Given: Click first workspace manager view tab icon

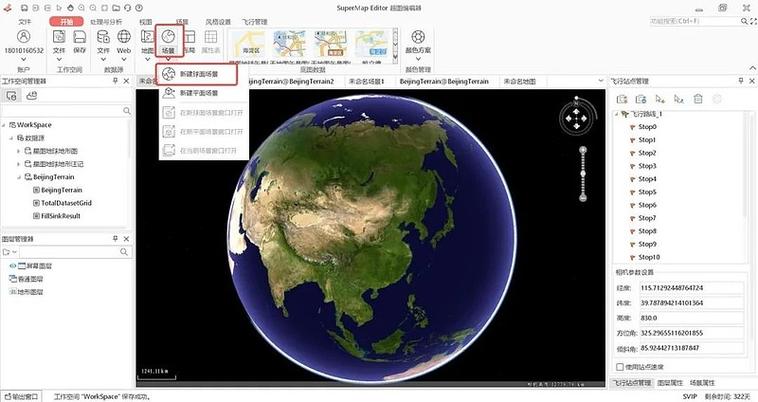Looking at the screenshot, I should coord(12,96).
